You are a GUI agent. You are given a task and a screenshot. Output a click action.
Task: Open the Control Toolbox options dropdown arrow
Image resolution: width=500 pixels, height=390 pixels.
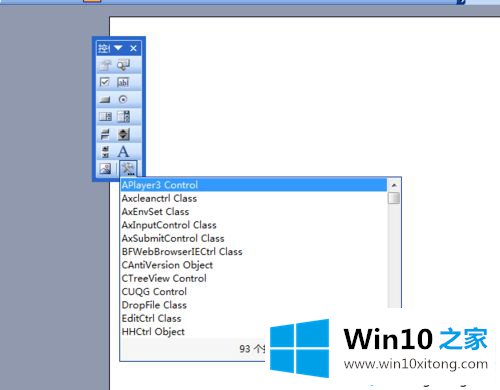point(118,48)
